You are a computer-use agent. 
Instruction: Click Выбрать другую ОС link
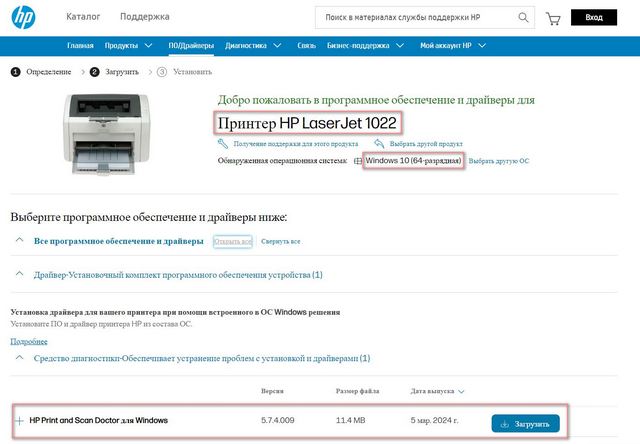coord(499,161)
